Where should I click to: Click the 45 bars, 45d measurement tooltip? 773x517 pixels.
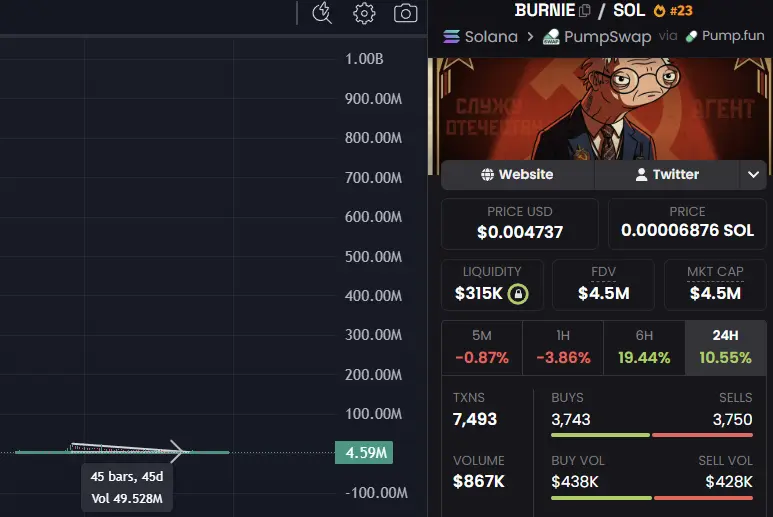pyautogui.click(x=127, y=487)
